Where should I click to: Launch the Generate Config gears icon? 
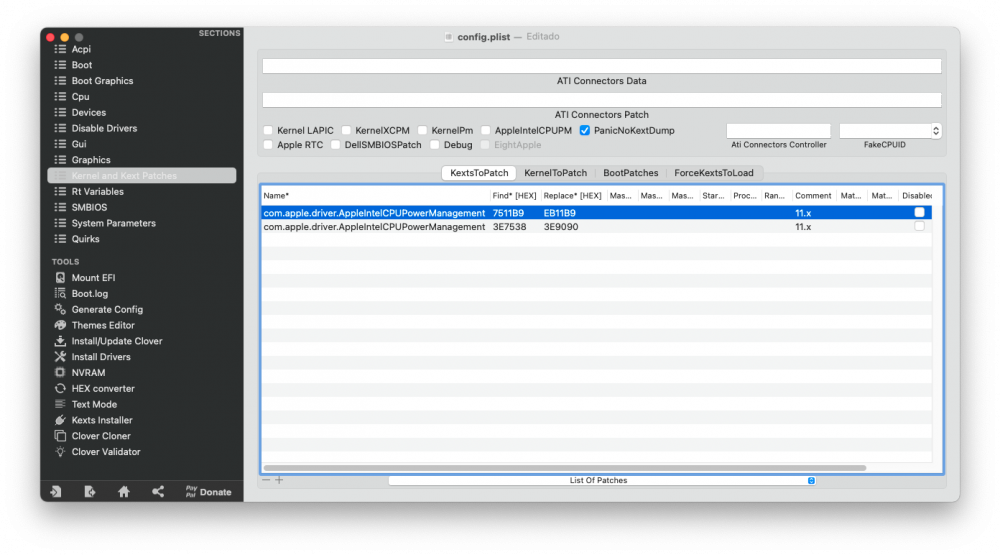pos(60,309)
